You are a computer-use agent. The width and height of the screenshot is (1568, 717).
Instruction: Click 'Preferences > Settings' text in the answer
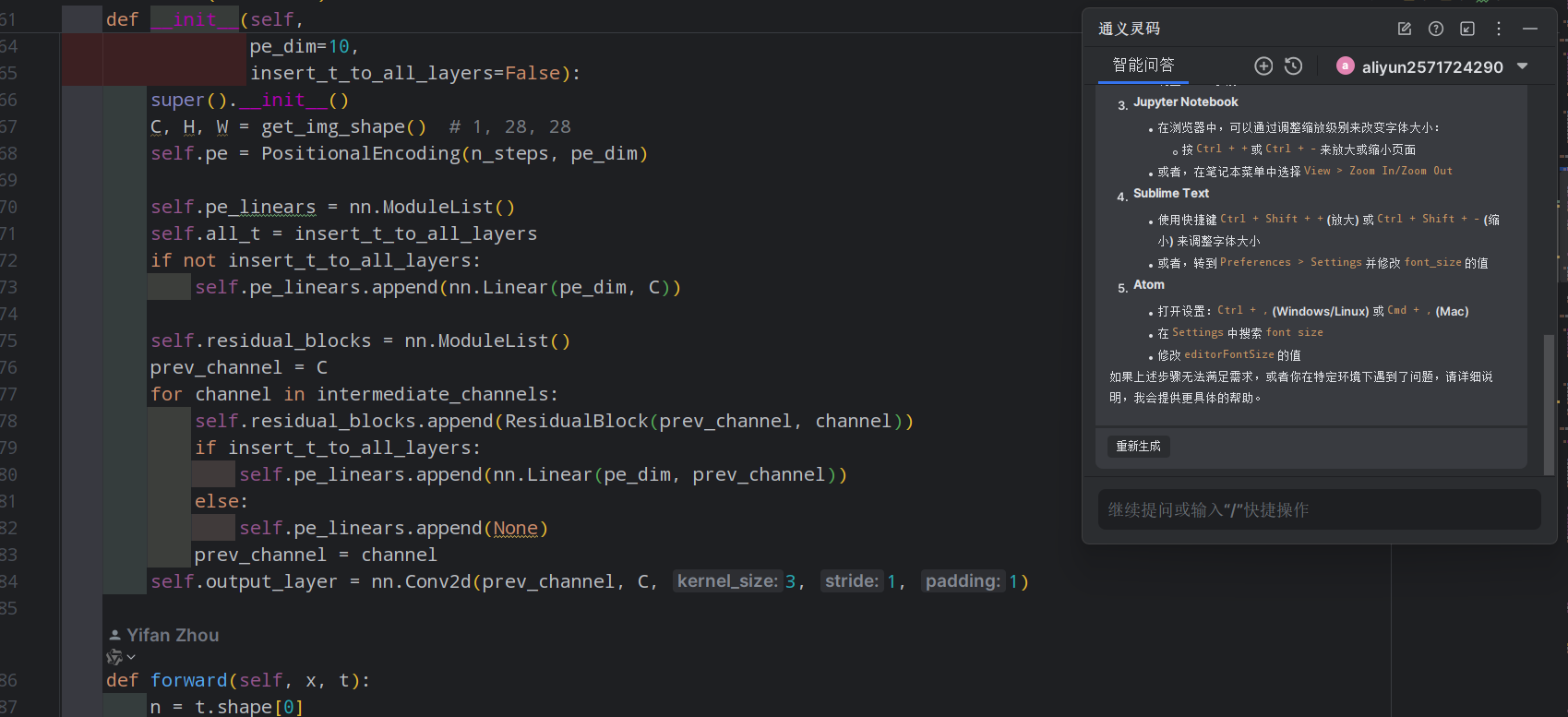click(1290, 262)
